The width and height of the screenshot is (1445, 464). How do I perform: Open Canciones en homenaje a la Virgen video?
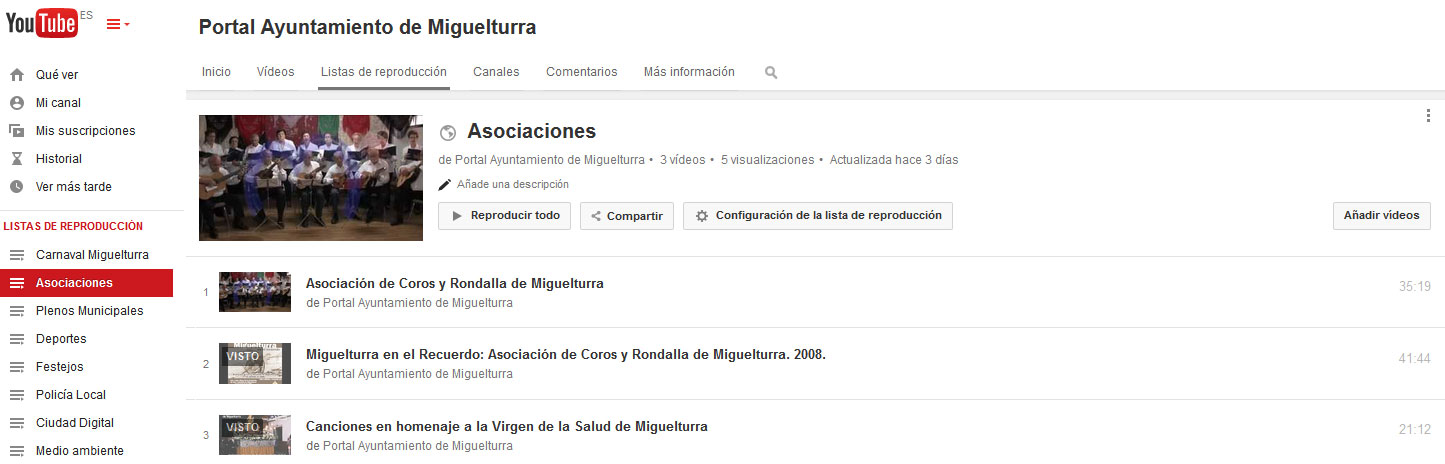point(507,427)
